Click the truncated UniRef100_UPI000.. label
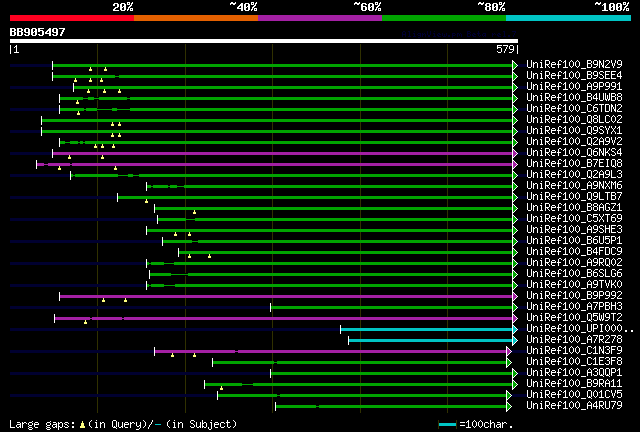The height and width of the screenshot is (432, 640). tap(580, 329)
